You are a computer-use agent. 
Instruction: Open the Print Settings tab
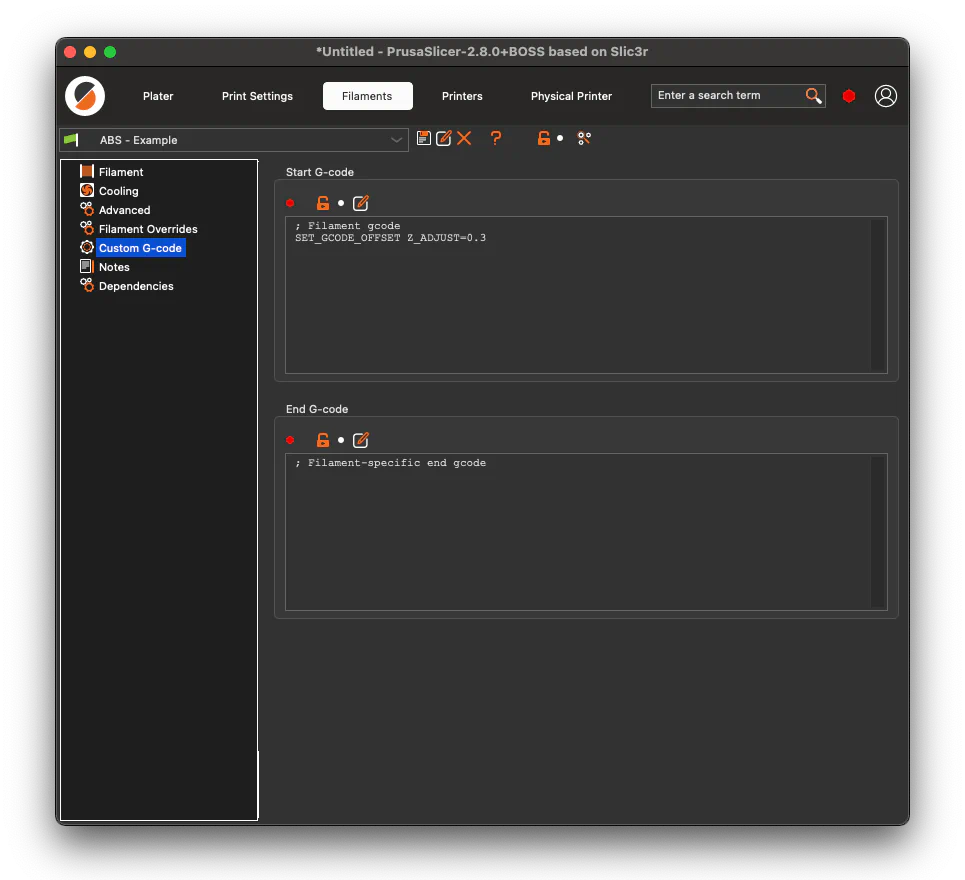257,96
